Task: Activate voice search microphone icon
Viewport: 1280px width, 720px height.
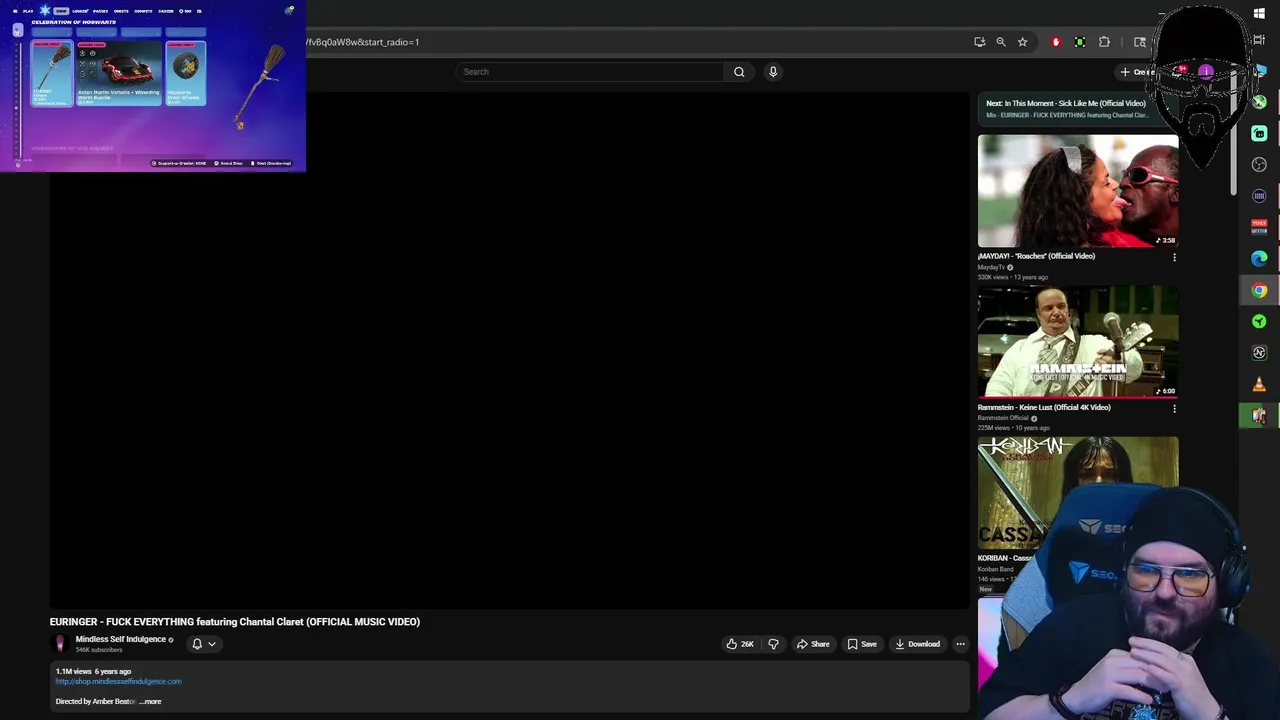Action: pyautogui.click(x=773, y=72)
